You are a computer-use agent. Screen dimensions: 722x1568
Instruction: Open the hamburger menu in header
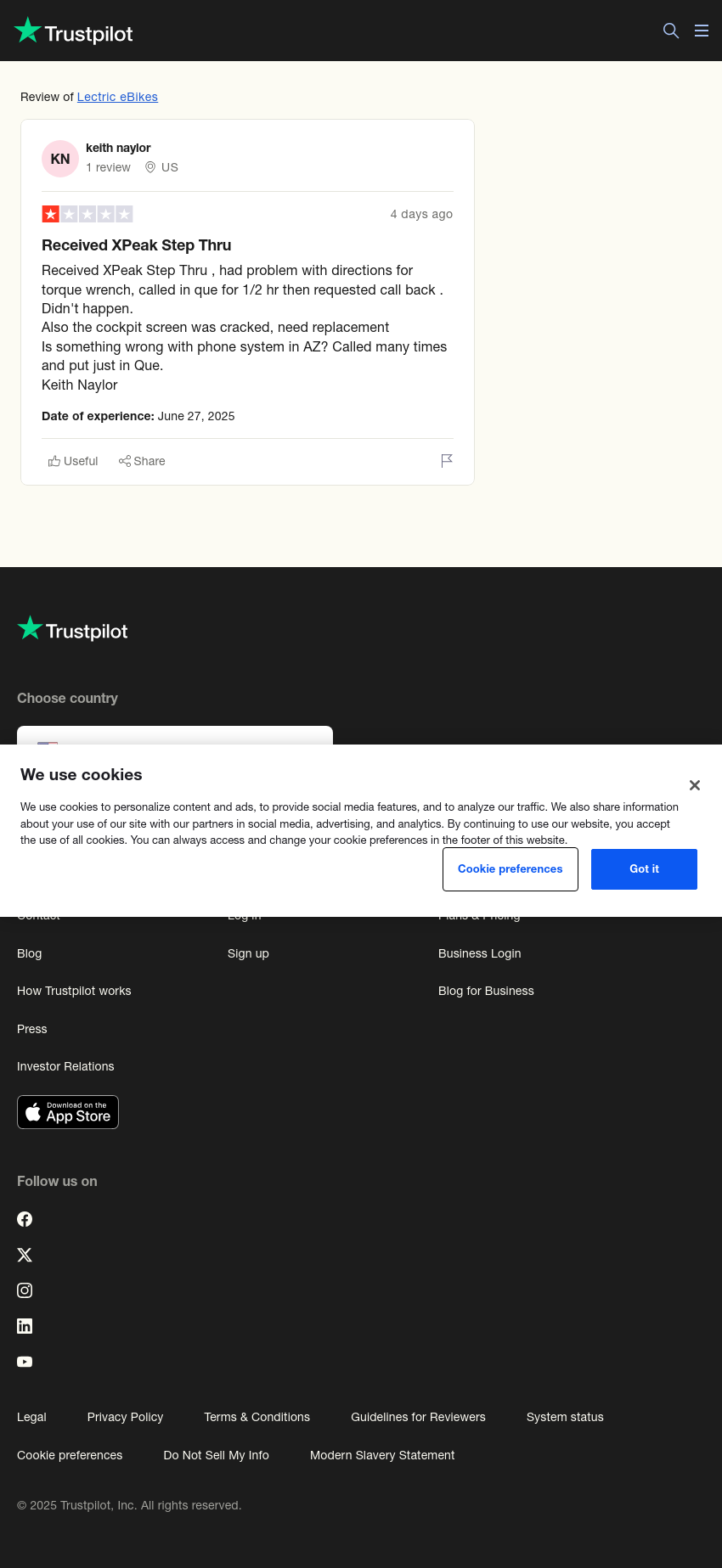point(702,31)
